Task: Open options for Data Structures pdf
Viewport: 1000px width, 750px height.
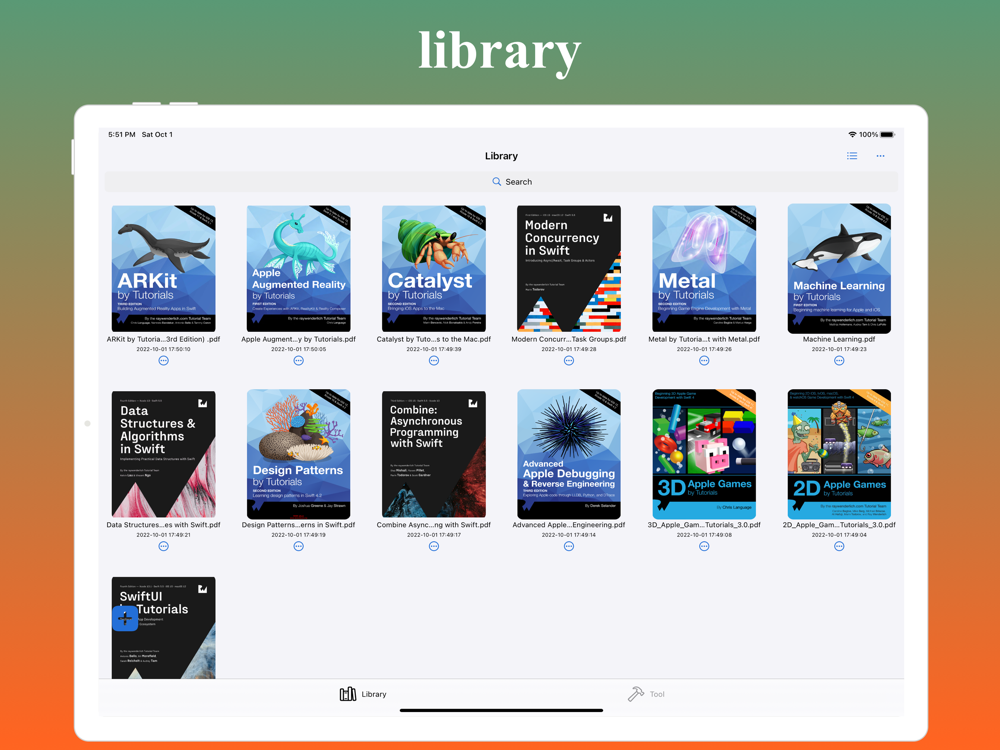Action: tap(163, 547)
